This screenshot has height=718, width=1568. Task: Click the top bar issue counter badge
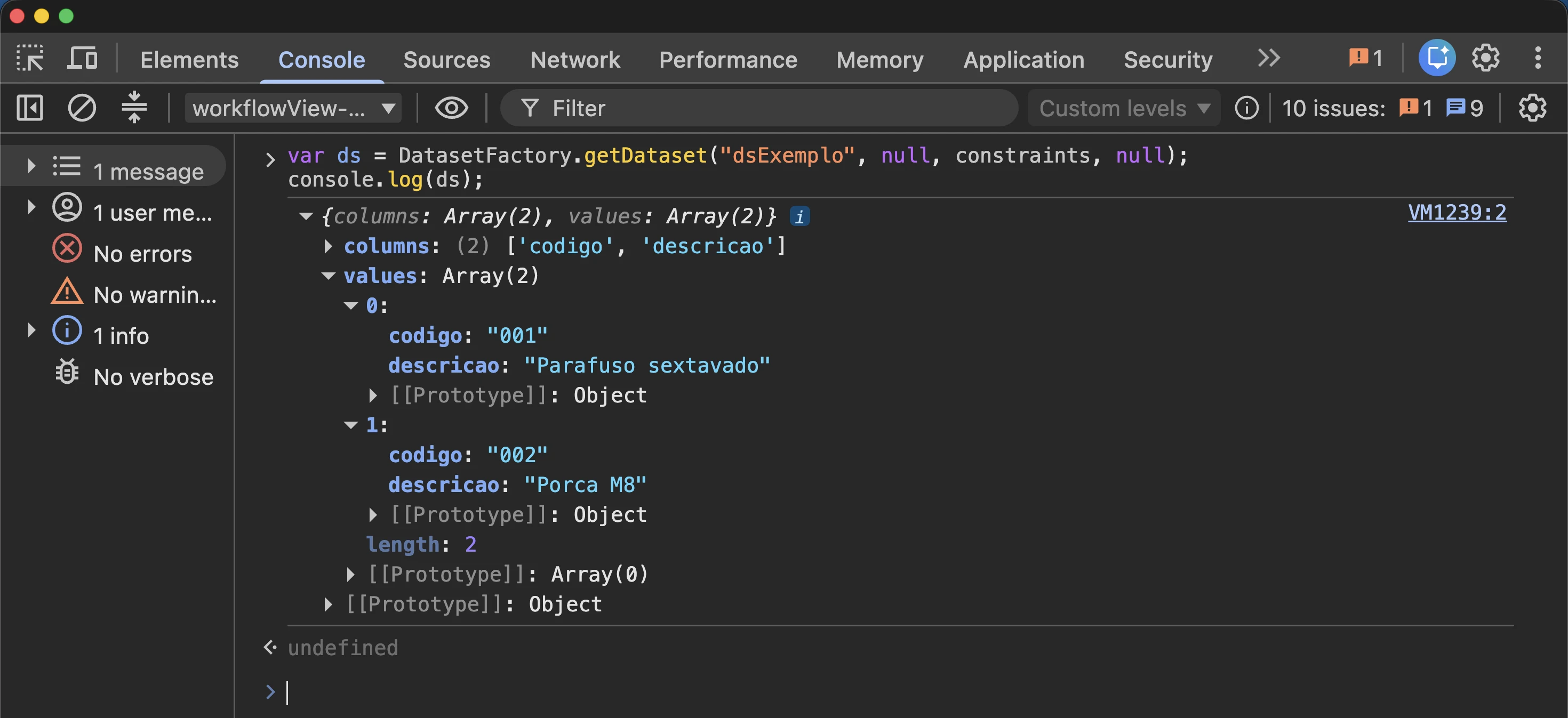(x=1365, y=59)
